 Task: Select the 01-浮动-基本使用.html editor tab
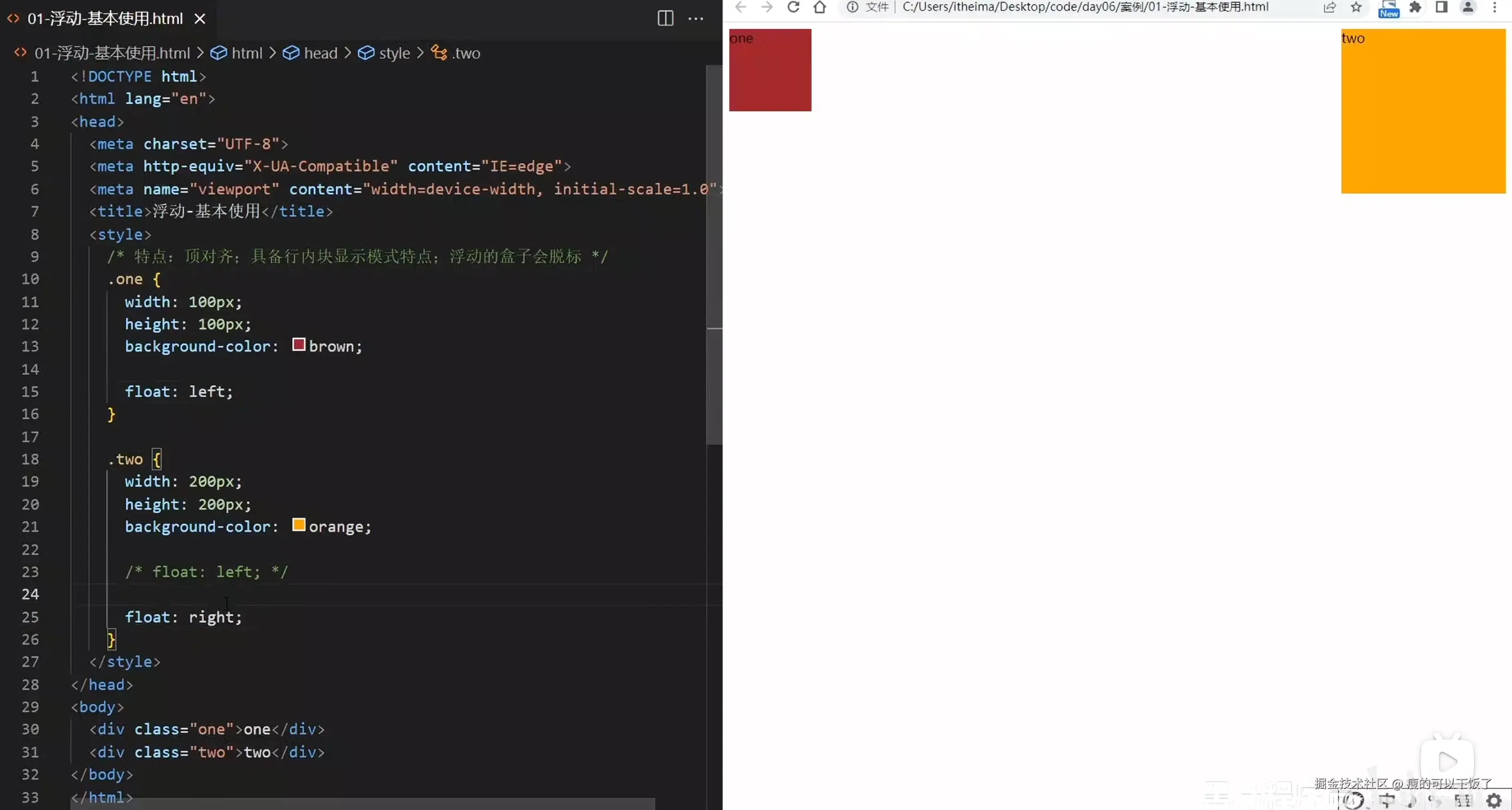105,19
